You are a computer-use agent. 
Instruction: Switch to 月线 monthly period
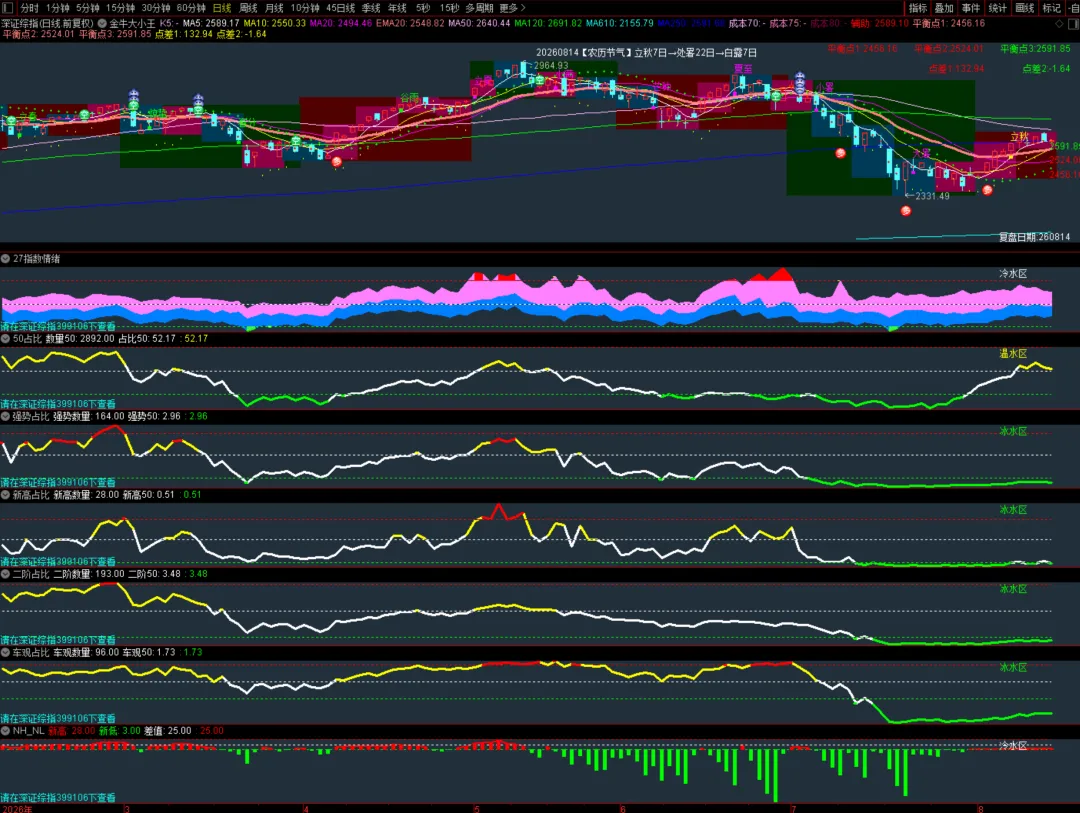tap(274, 8)
